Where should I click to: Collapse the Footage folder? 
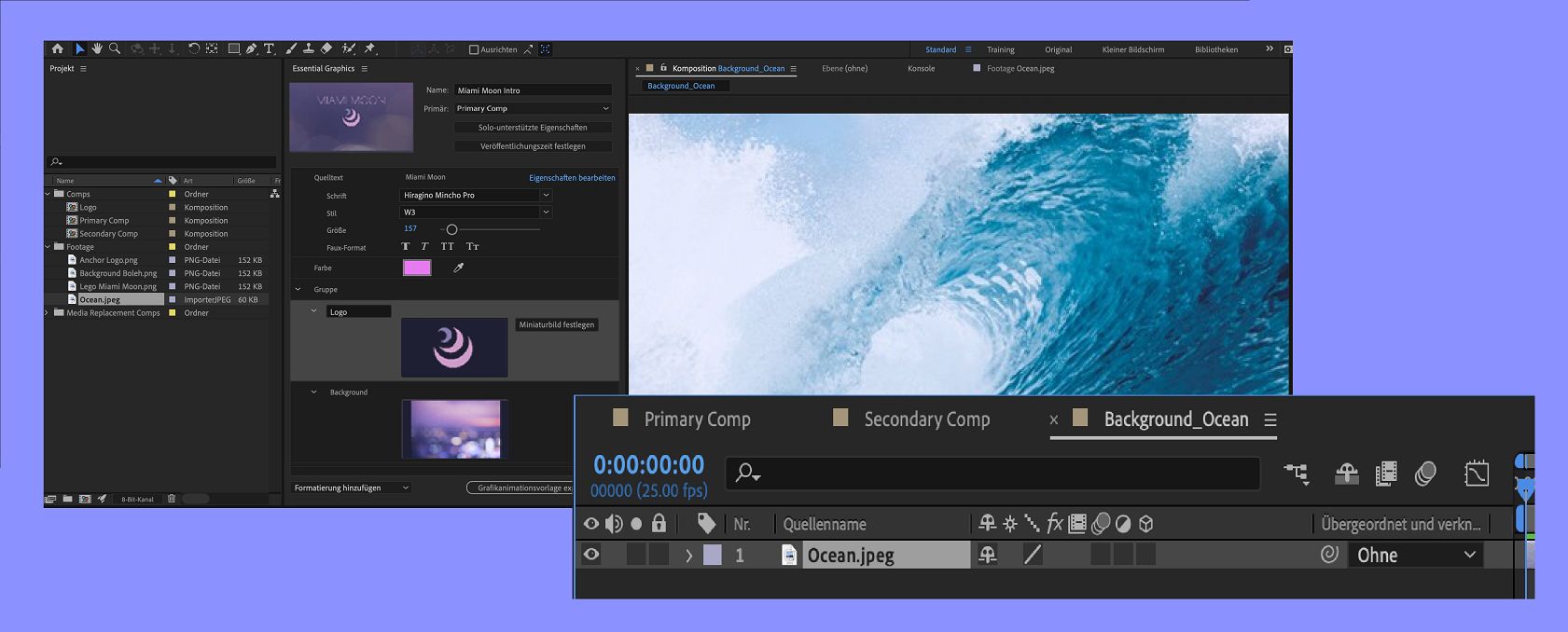tap(49, 247)
